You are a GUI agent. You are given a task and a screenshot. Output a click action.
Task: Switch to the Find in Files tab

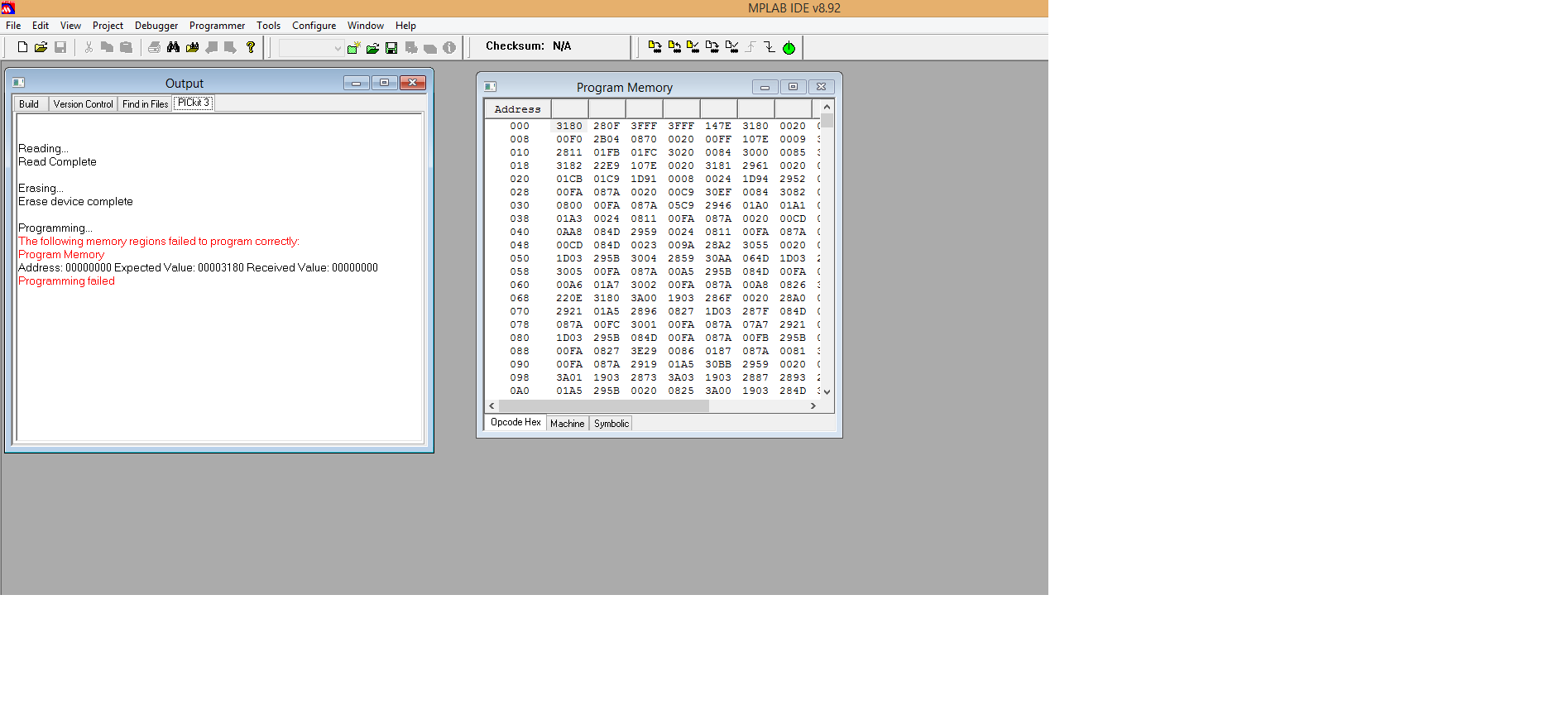[145, 104]
